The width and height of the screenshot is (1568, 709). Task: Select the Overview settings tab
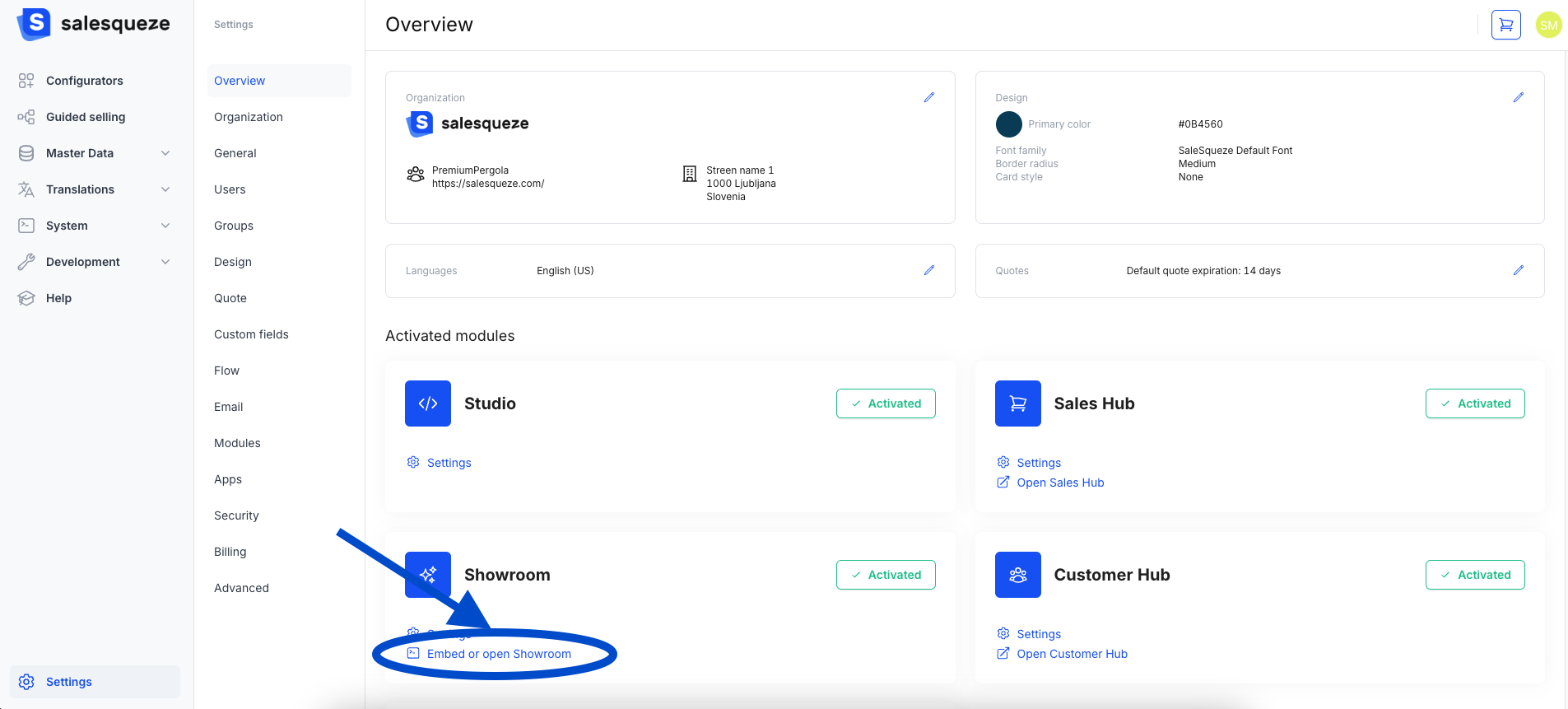[x=279, y=81]
